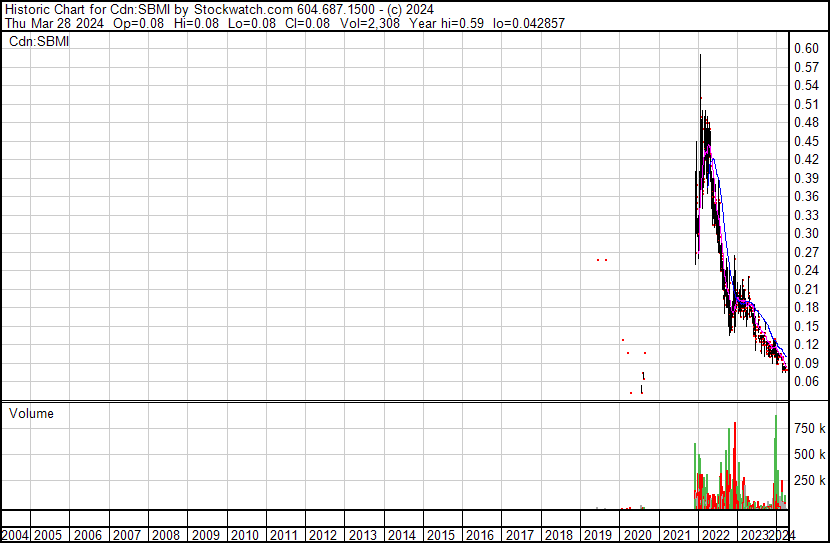Click the 0.30 price axis label
The height and width of the screenshot is (543, 830).
[x=806, y=233]
